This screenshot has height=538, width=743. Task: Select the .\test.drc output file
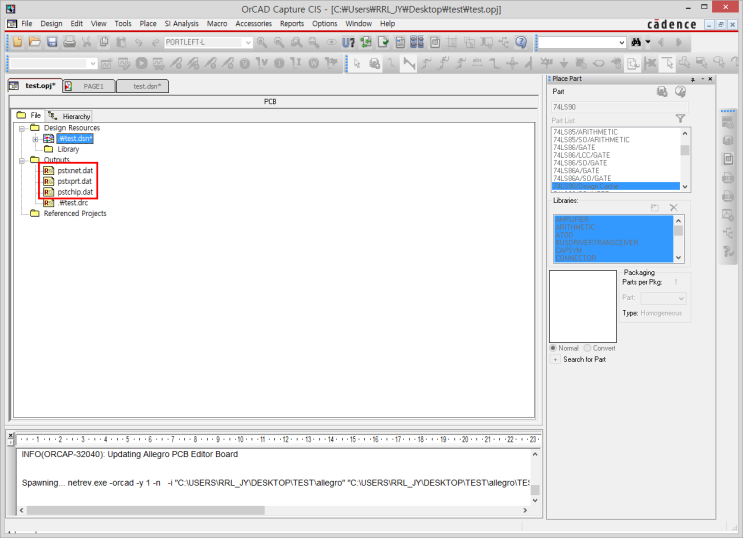pyautogui.click(x=73, y=203)
